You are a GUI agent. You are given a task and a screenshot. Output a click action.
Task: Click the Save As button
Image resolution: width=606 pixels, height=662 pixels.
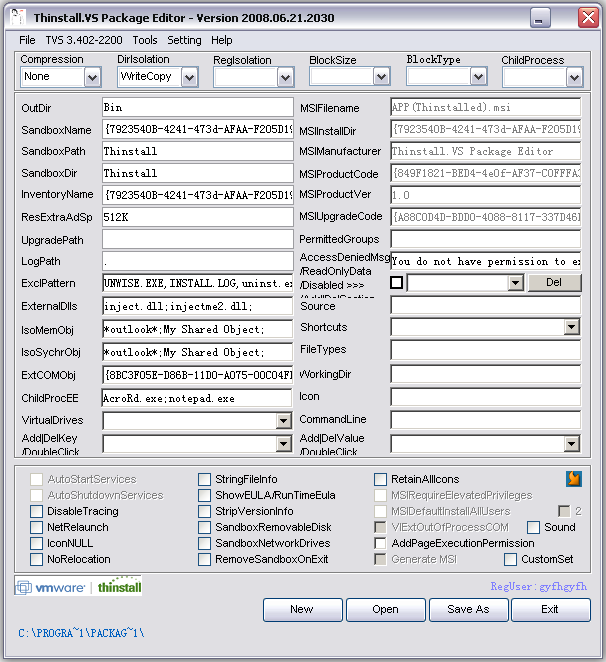click(468, 610)
